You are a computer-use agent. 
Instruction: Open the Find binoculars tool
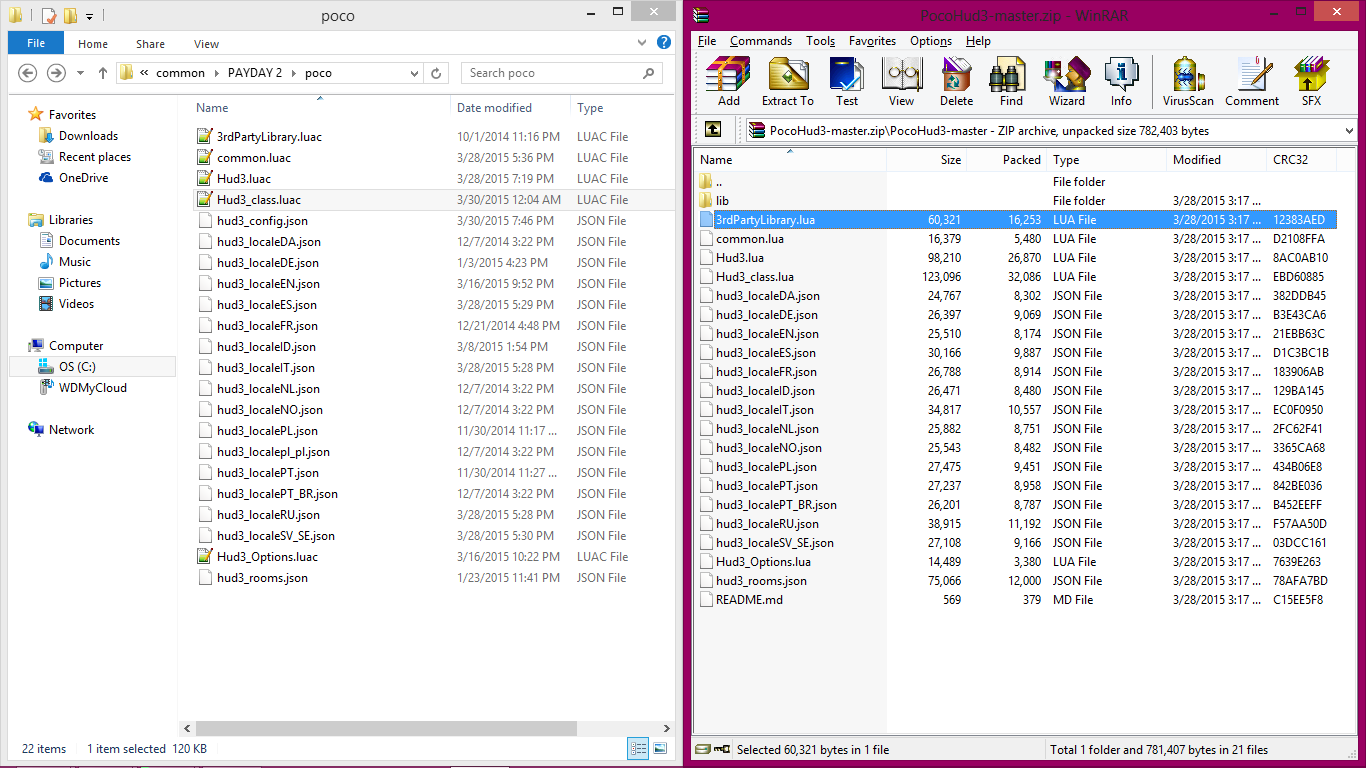(1011, 81)
